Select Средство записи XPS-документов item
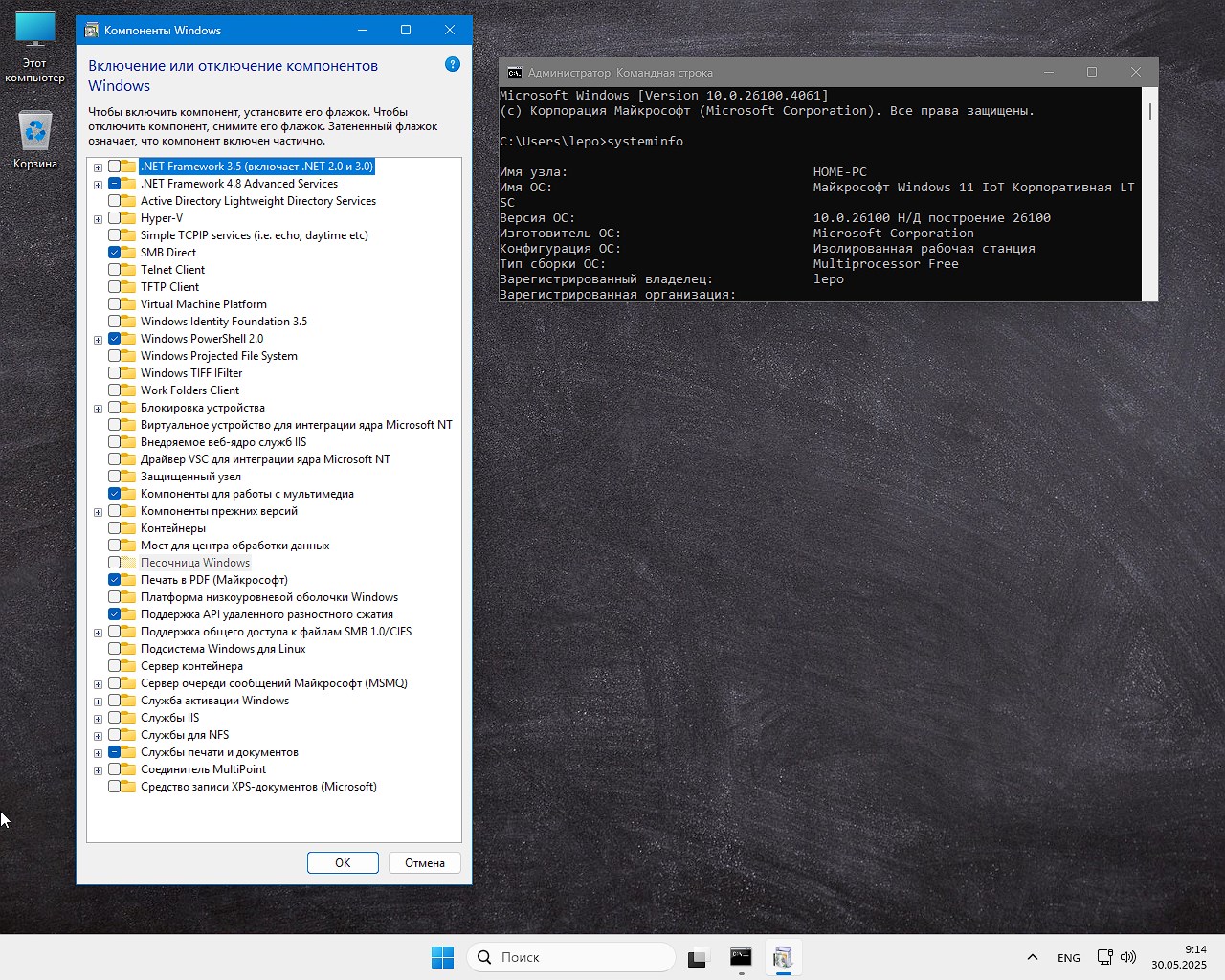 click(258, 787)
